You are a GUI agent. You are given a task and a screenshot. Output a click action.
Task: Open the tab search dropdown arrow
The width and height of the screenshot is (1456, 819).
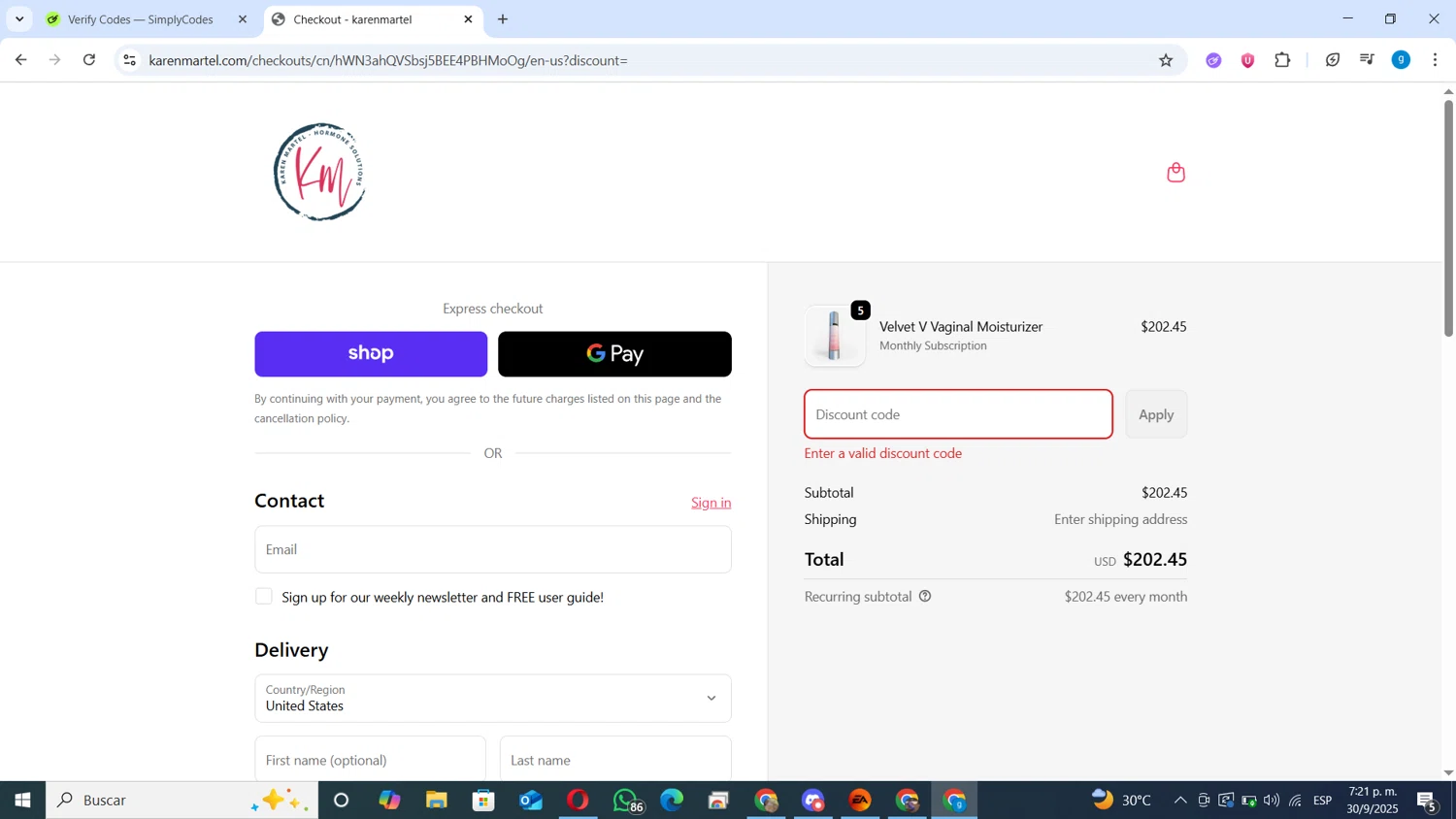(x=19, y=19)
